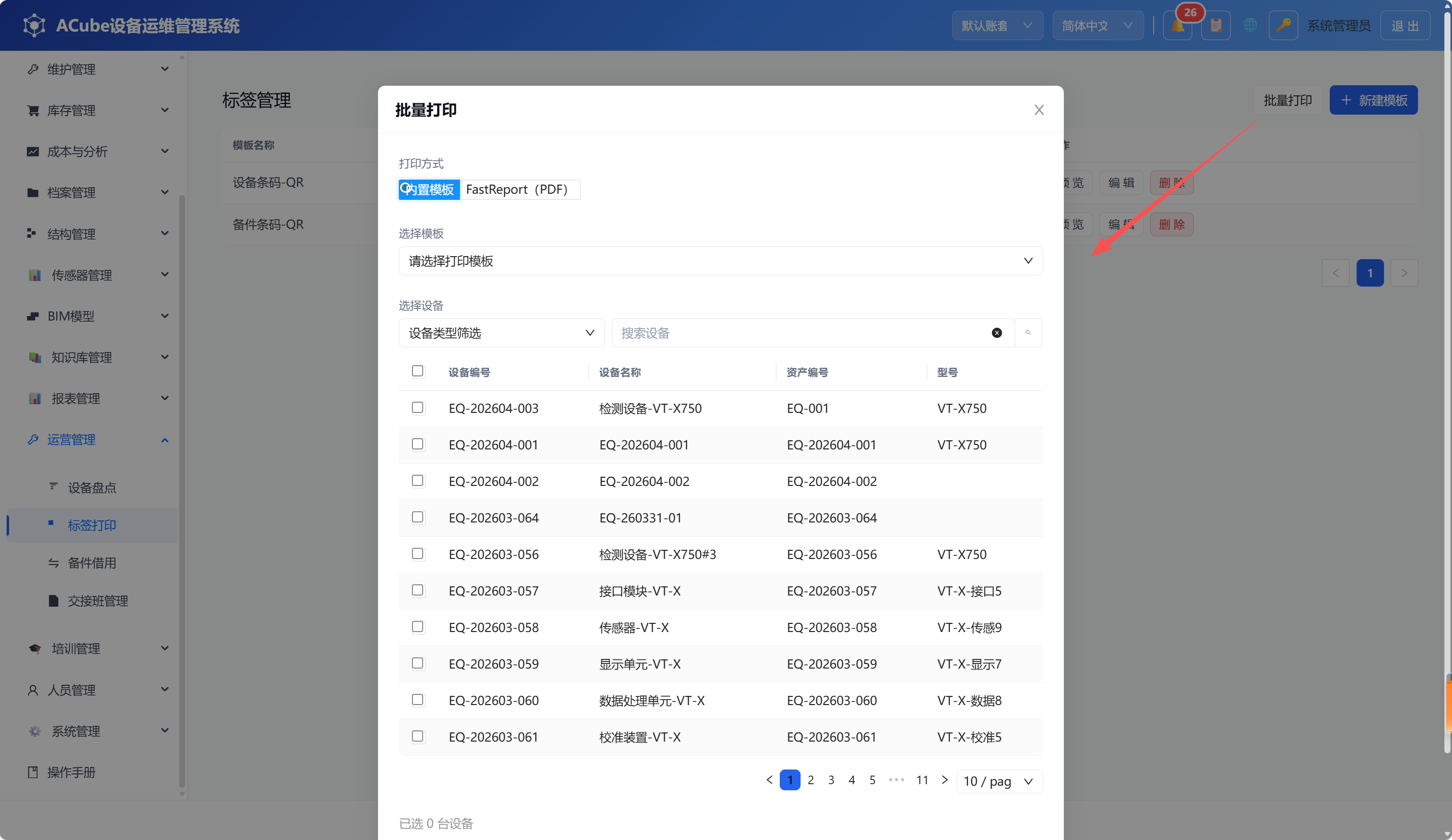Clear the 搜索设备 field with the X icon
The width and height of the screenshot is (1452, 840).
(x=997, y=332)
